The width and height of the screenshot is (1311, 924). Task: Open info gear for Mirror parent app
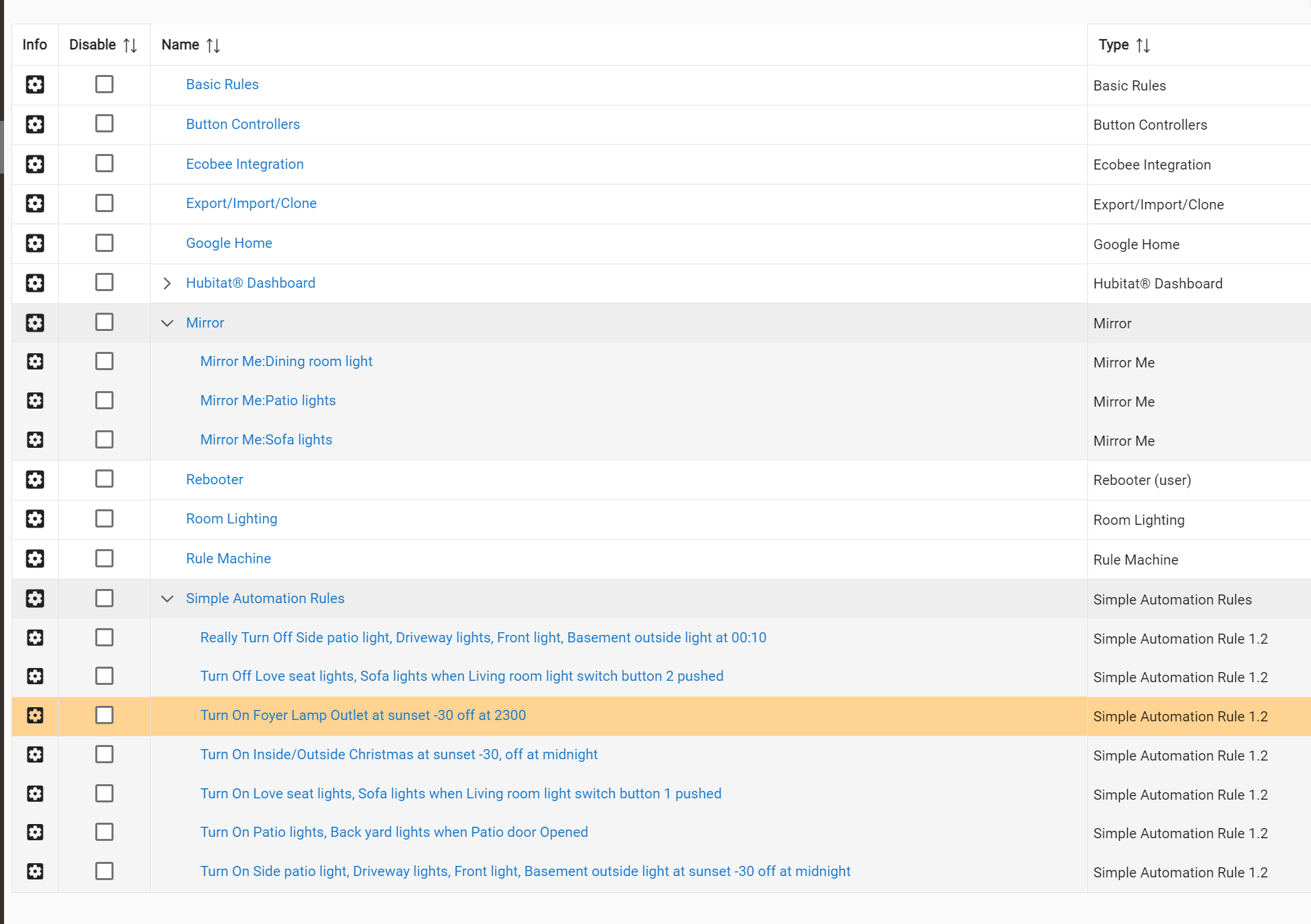(x=35, y=323)
